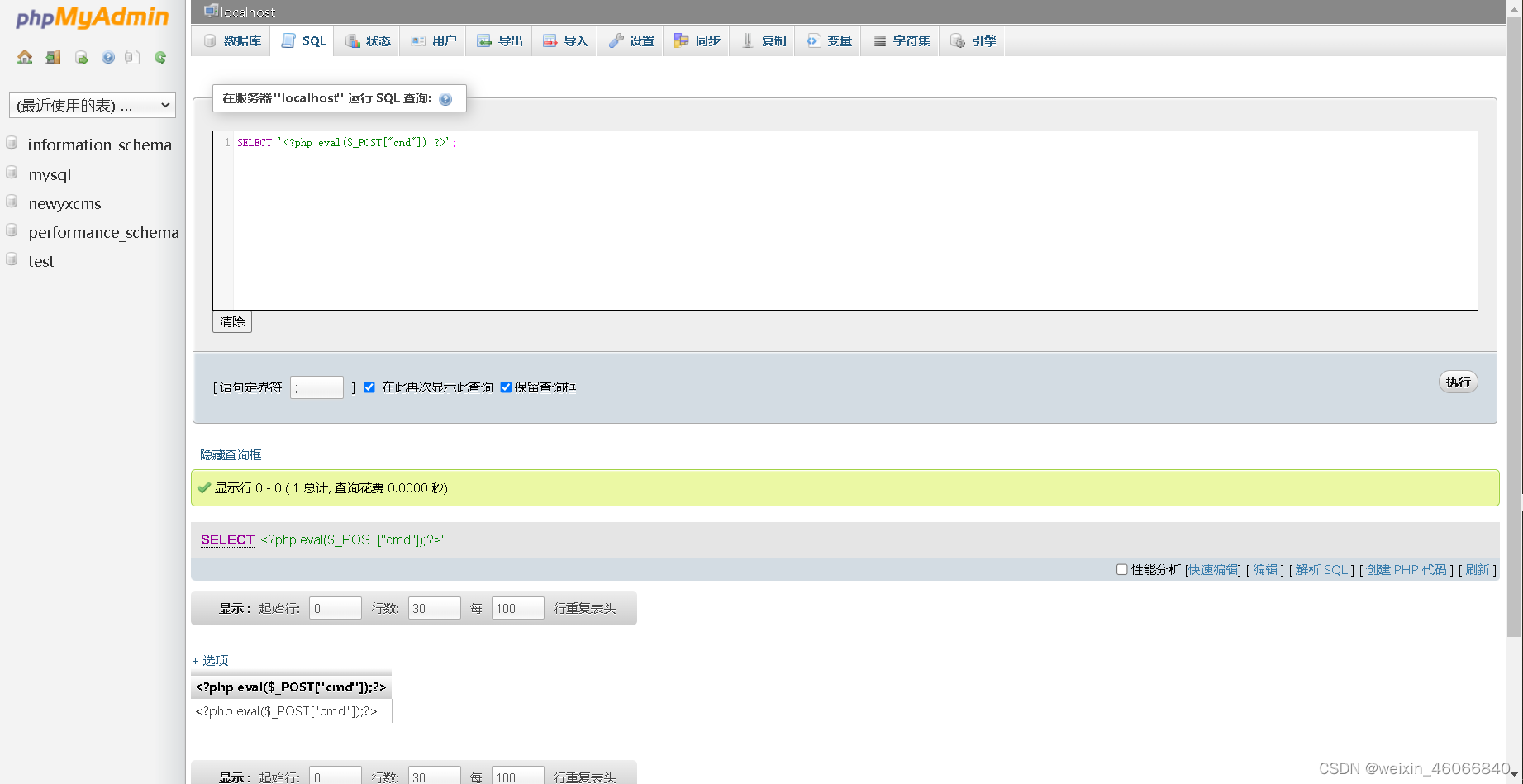Open the 同步 (Synchronize) tab
This screenshot has width=1523, height=784.
697,40
